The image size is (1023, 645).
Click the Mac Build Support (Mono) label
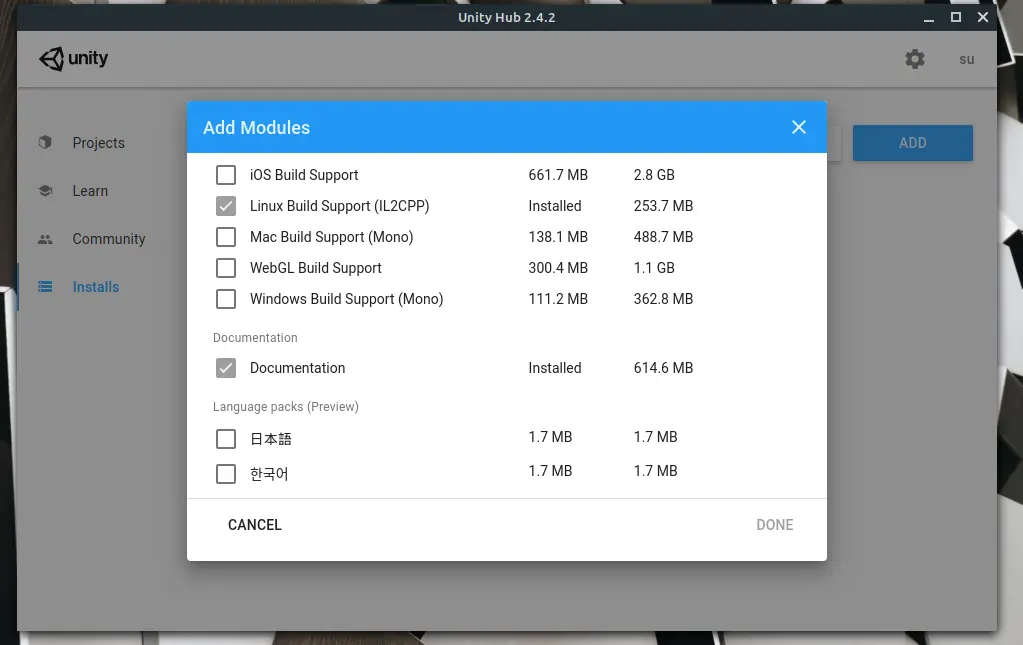331,237
